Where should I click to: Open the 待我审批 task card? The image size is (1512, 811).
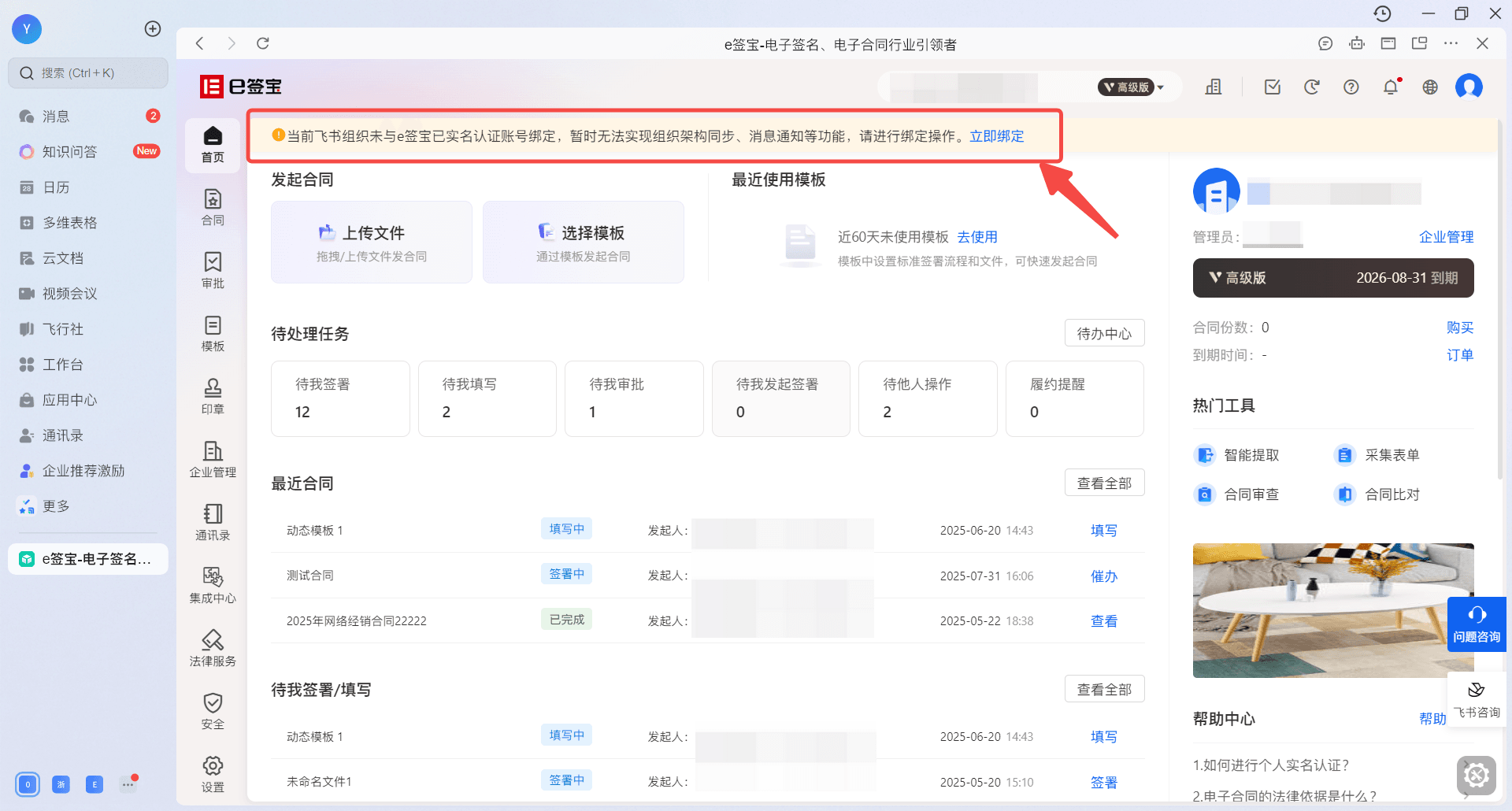pyautogui.click(x=634, y=398)
